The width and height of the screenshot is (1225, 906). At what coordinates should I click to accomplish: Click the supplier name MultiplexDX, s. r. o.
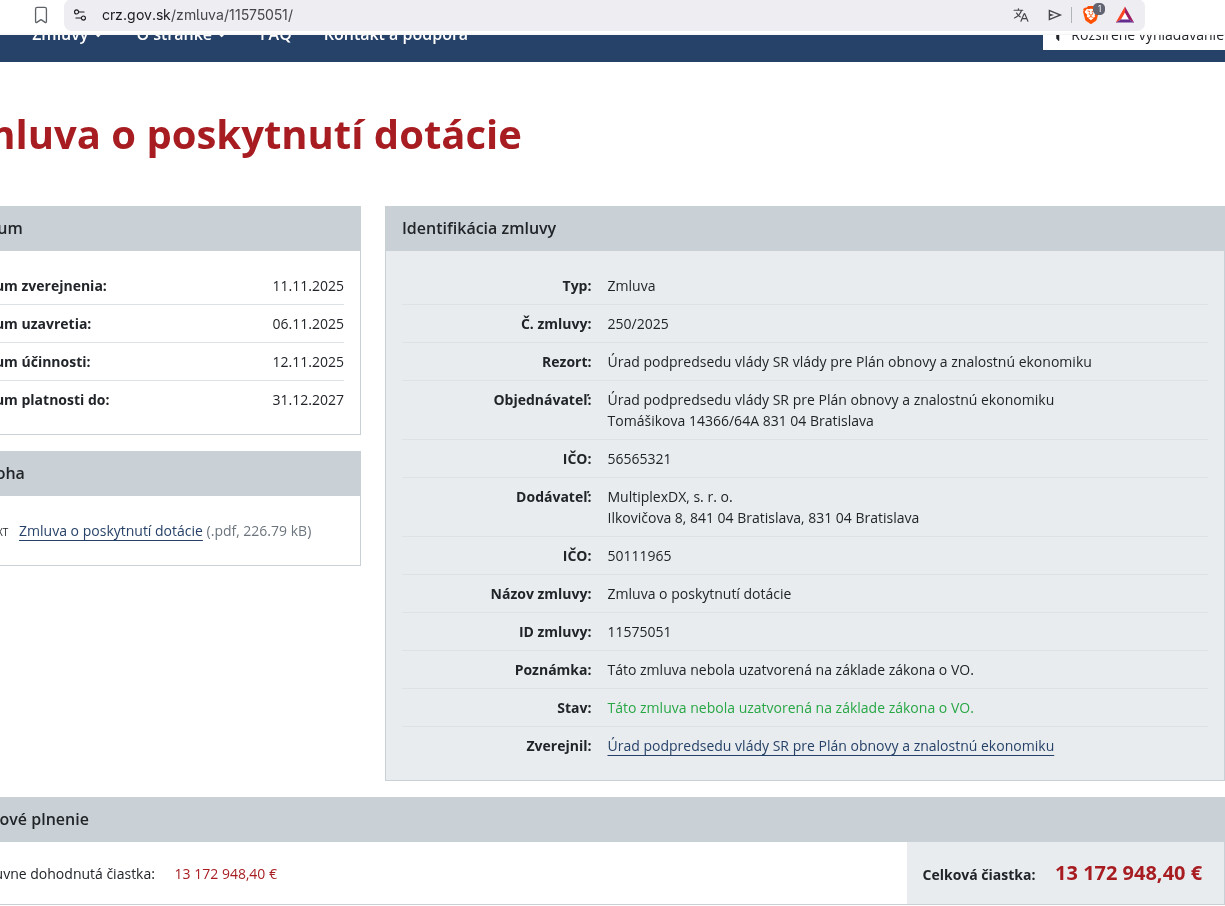pyautogui.click(x=670, y=497)
